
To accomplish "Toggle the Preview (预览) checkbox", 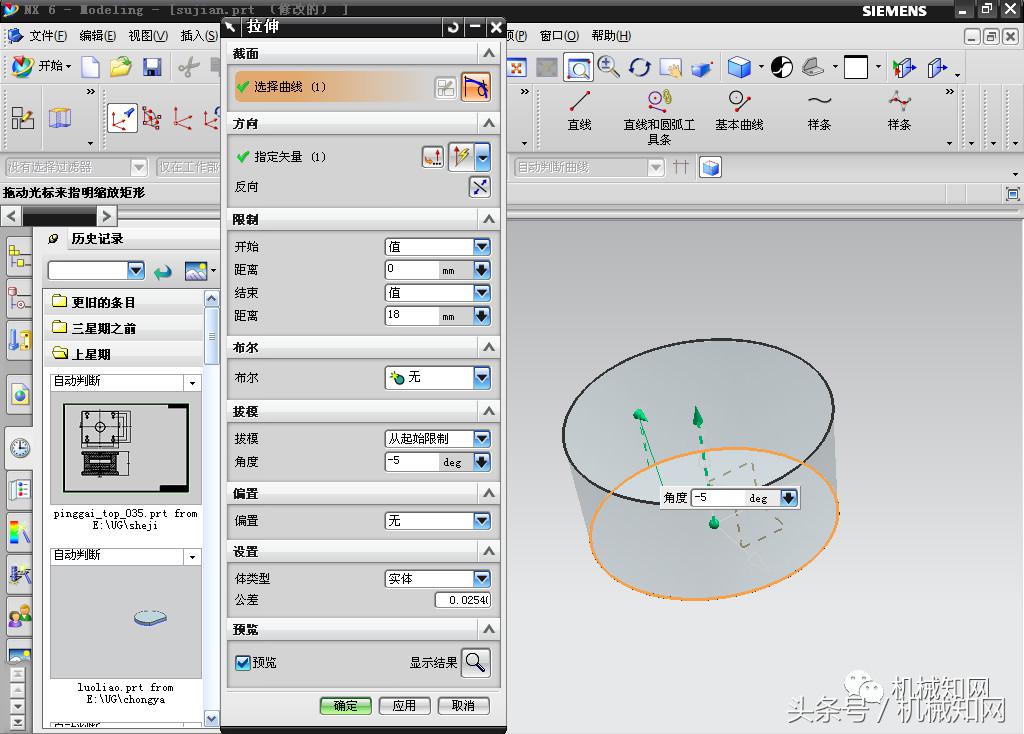I will [x=242, y=662].
